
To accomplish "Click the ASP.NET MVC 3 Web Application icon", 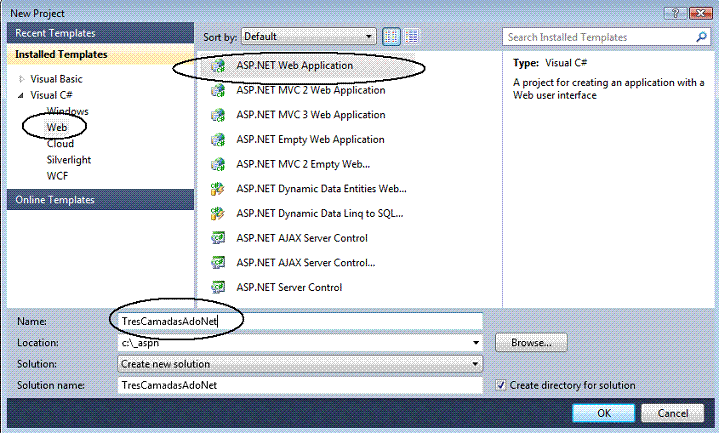I will (x=218, y=115).
